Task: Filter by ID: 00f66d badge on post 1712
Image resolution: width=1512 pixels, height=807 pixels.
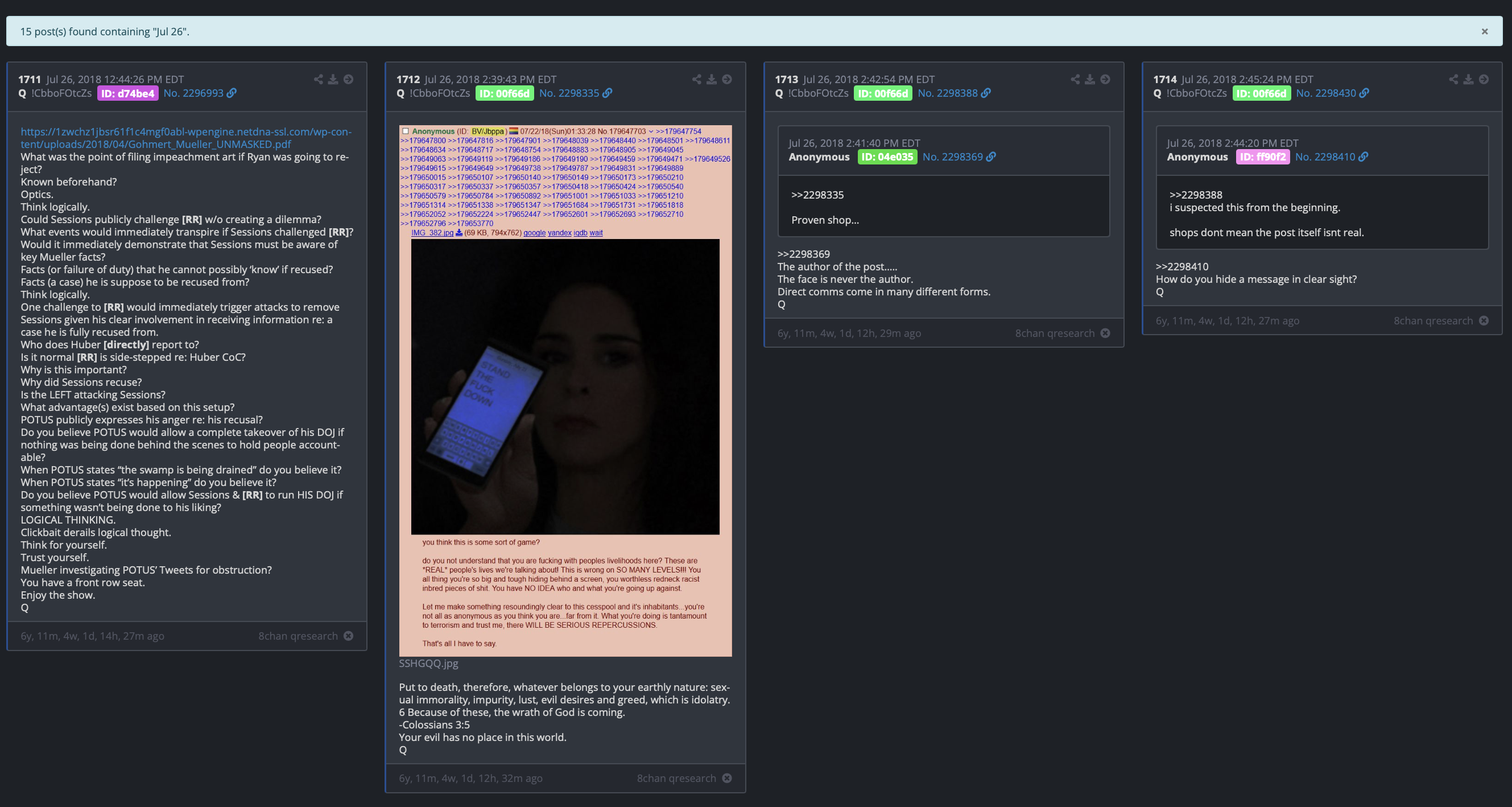Action: pyautogui.click(x=505, y=93)
